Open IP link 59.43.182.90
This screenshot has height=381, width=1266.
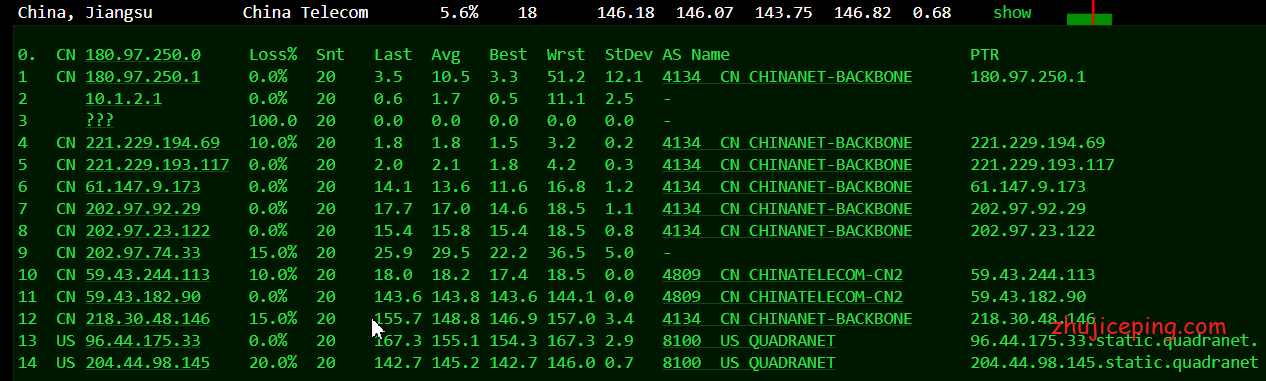(143, 297)
